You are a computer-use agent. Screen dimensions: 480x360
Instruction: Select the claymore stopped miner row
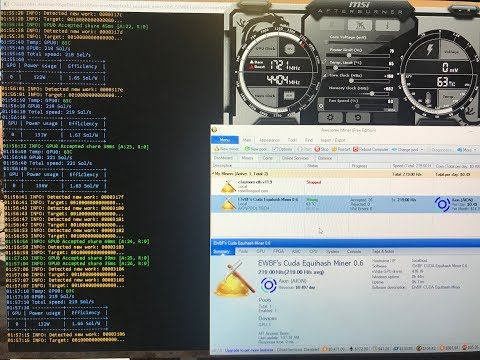click(345, 186)
